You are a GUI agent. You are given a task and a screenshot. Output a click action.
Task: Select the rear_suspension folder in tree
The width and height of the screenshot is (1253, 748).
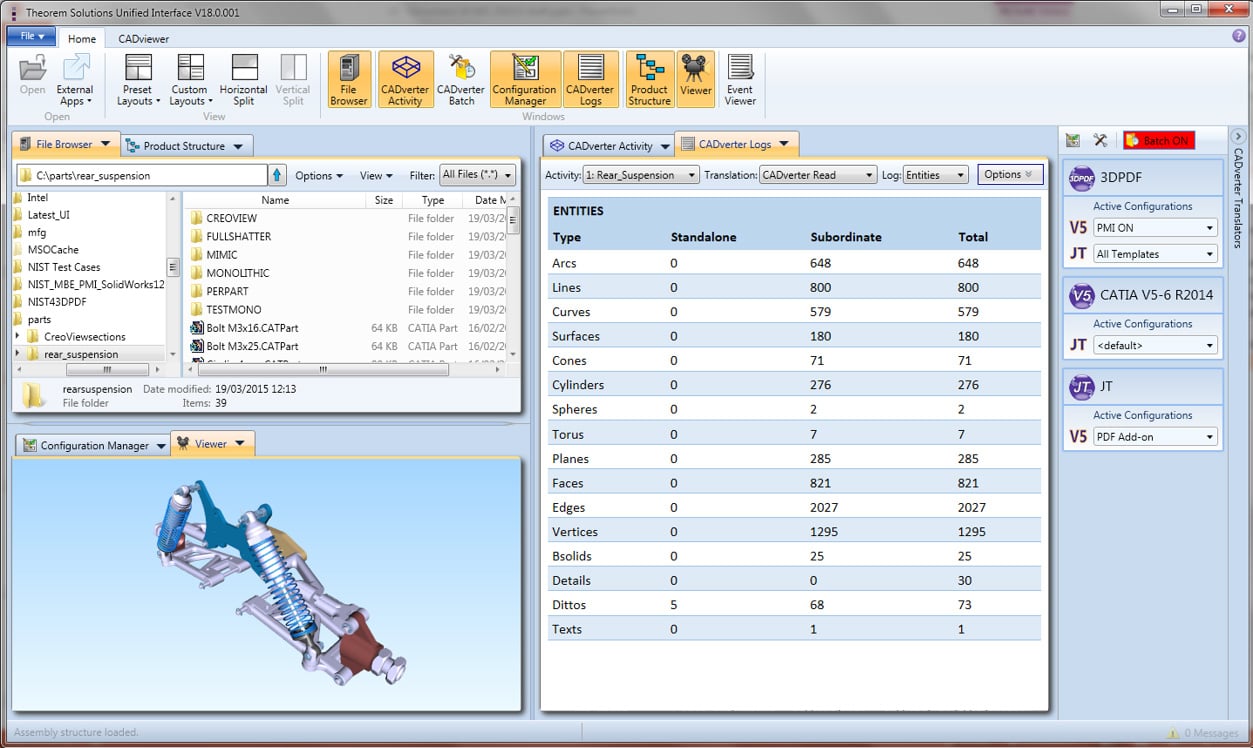pos(80,354)
